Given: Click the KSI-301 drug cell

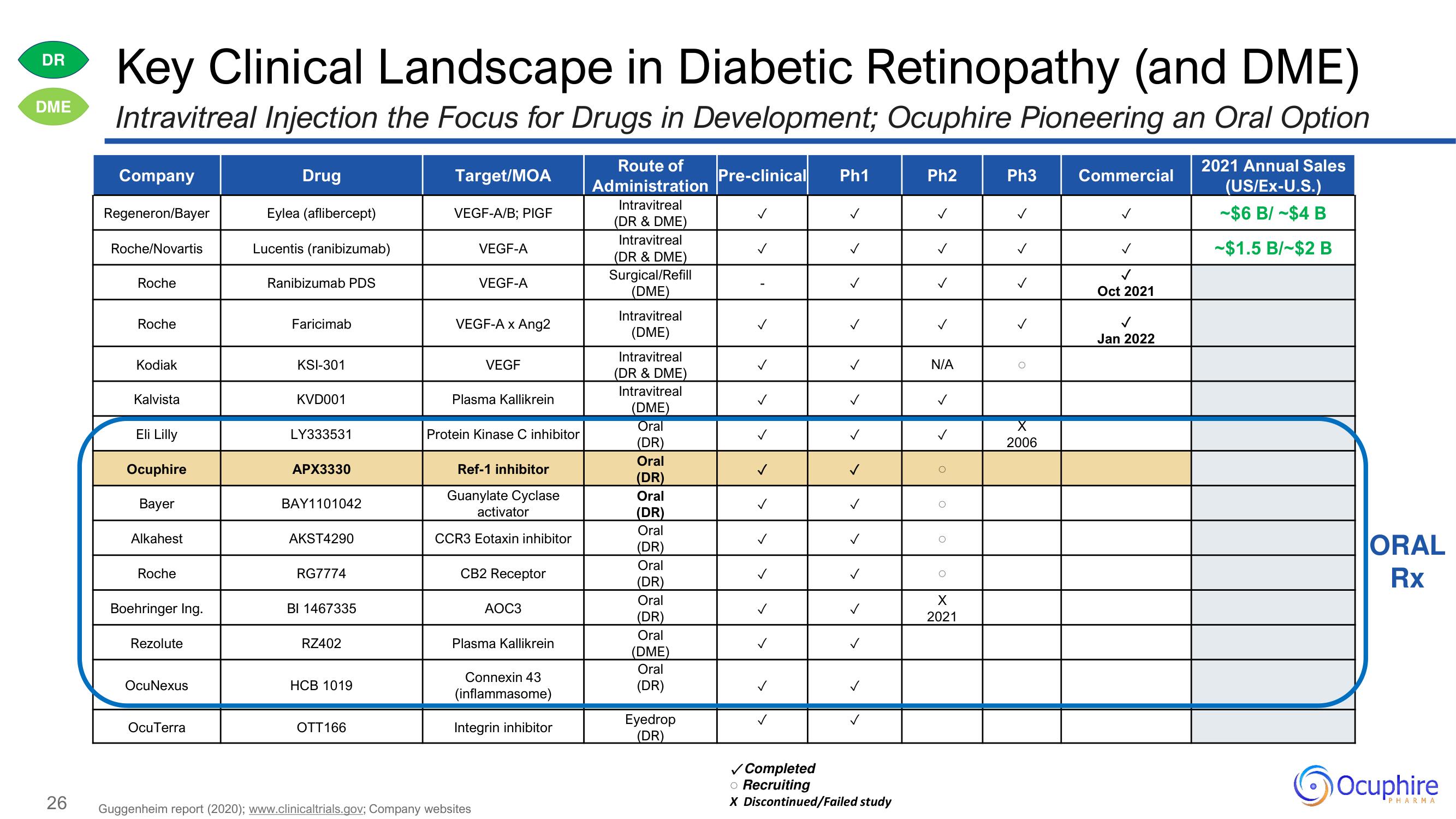Looking at the screenshot, I should [x=321, y=365].
